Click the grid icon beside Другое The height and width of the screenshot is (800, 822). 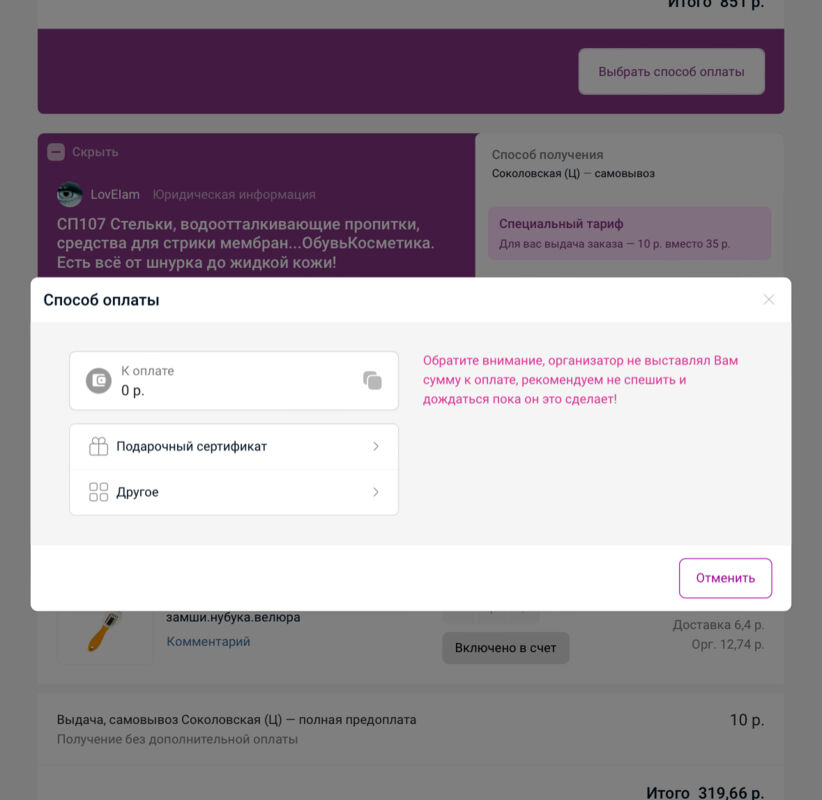98,492
